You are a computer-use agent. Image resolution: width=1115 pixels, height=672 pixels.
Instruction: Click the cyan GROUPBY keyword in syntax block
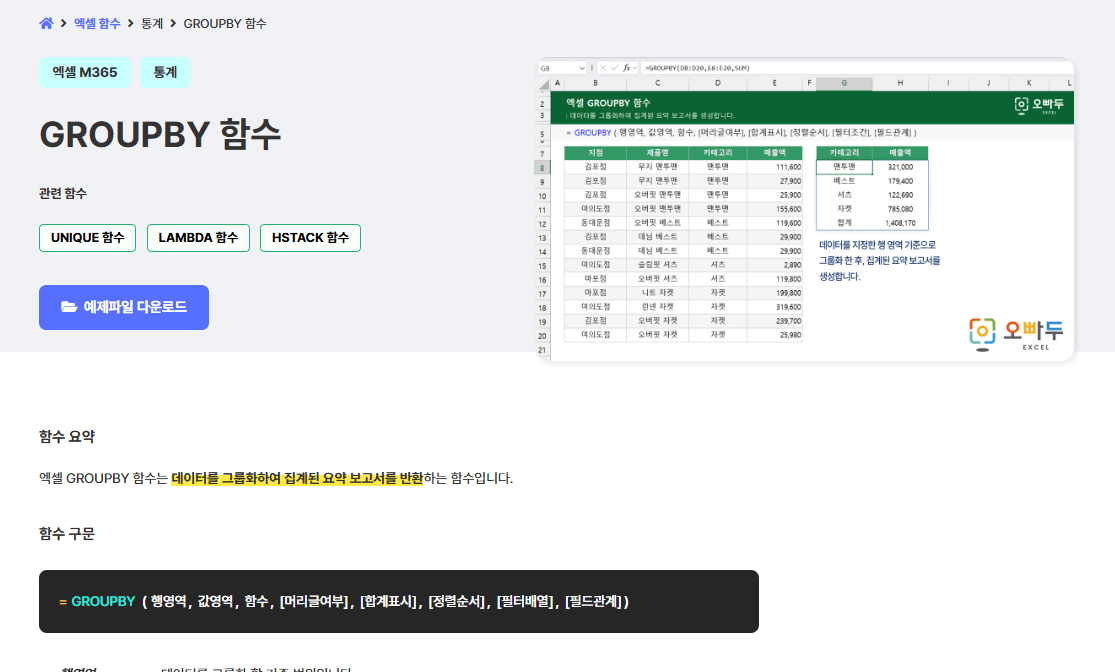[x=103, y=602]
